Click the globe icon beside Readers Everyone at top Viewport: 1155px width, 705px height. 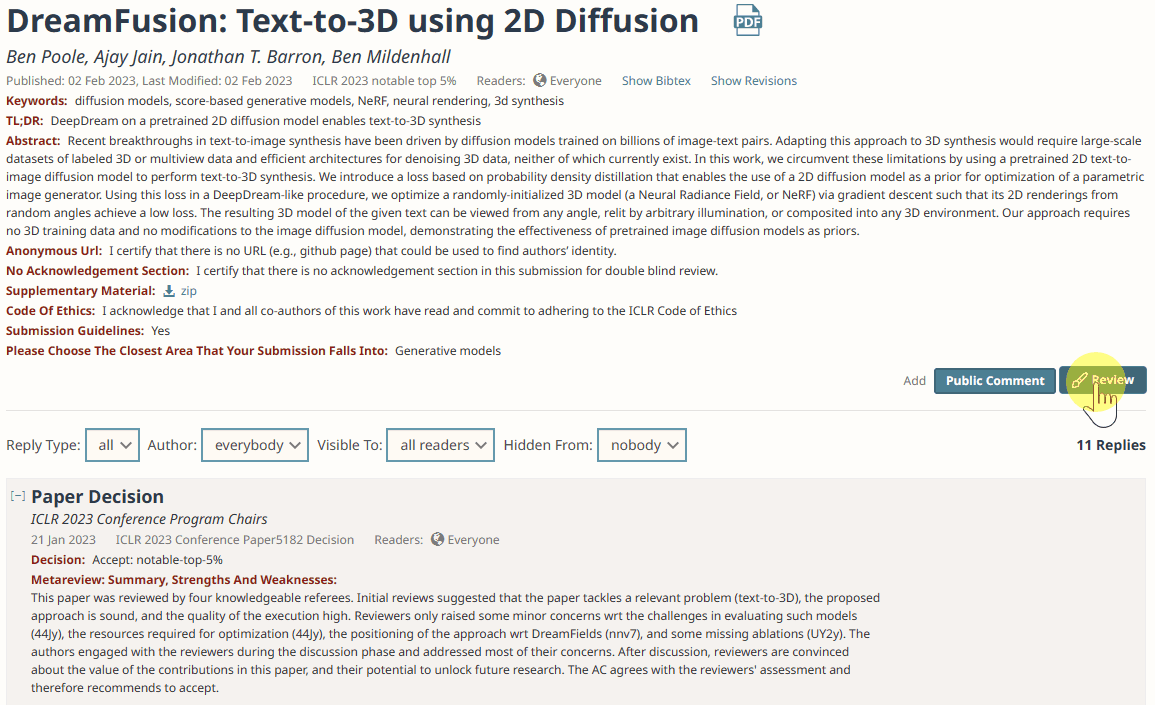click(540, 80)
